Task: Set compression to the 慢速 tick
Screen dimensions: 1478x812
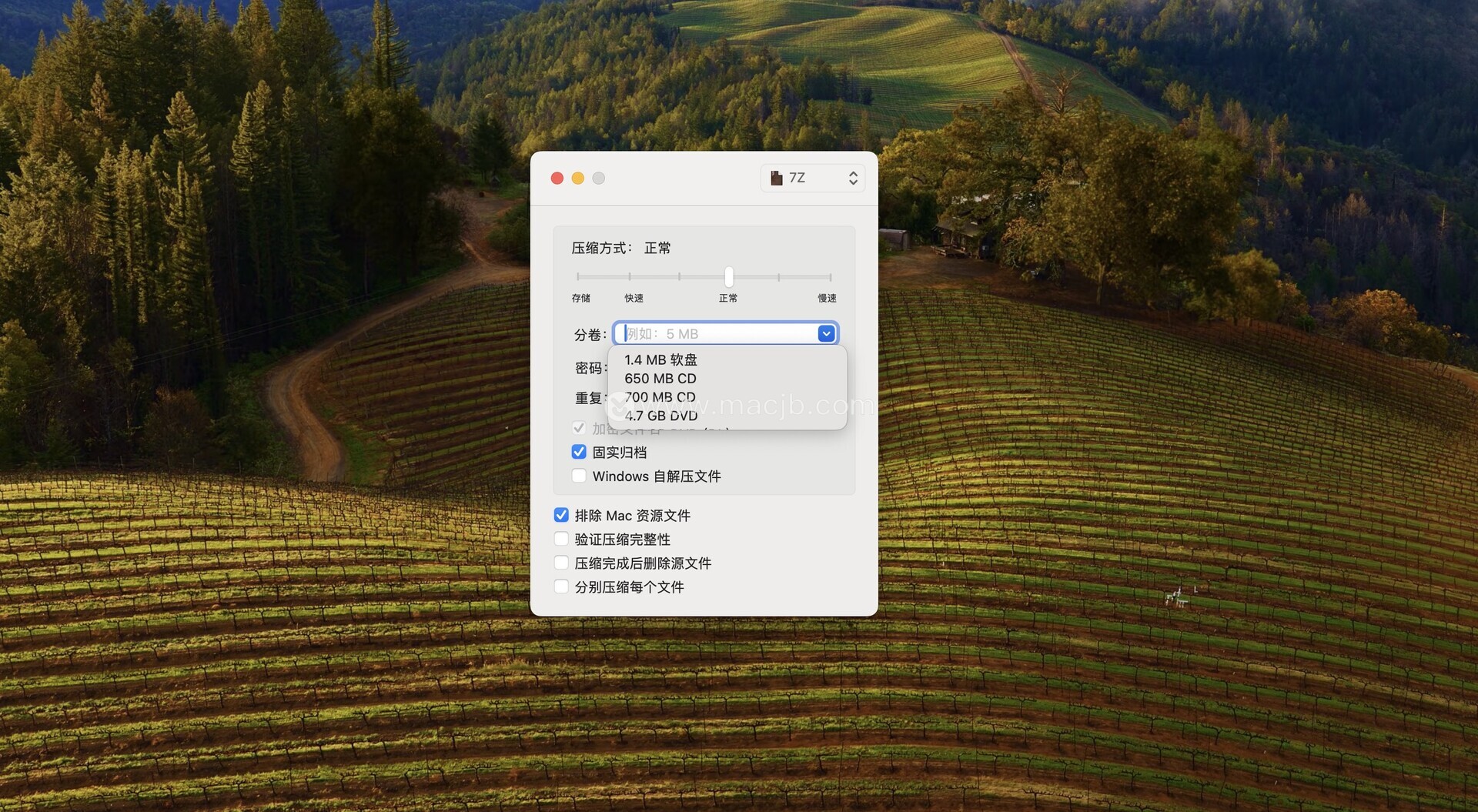Action: 830,276
